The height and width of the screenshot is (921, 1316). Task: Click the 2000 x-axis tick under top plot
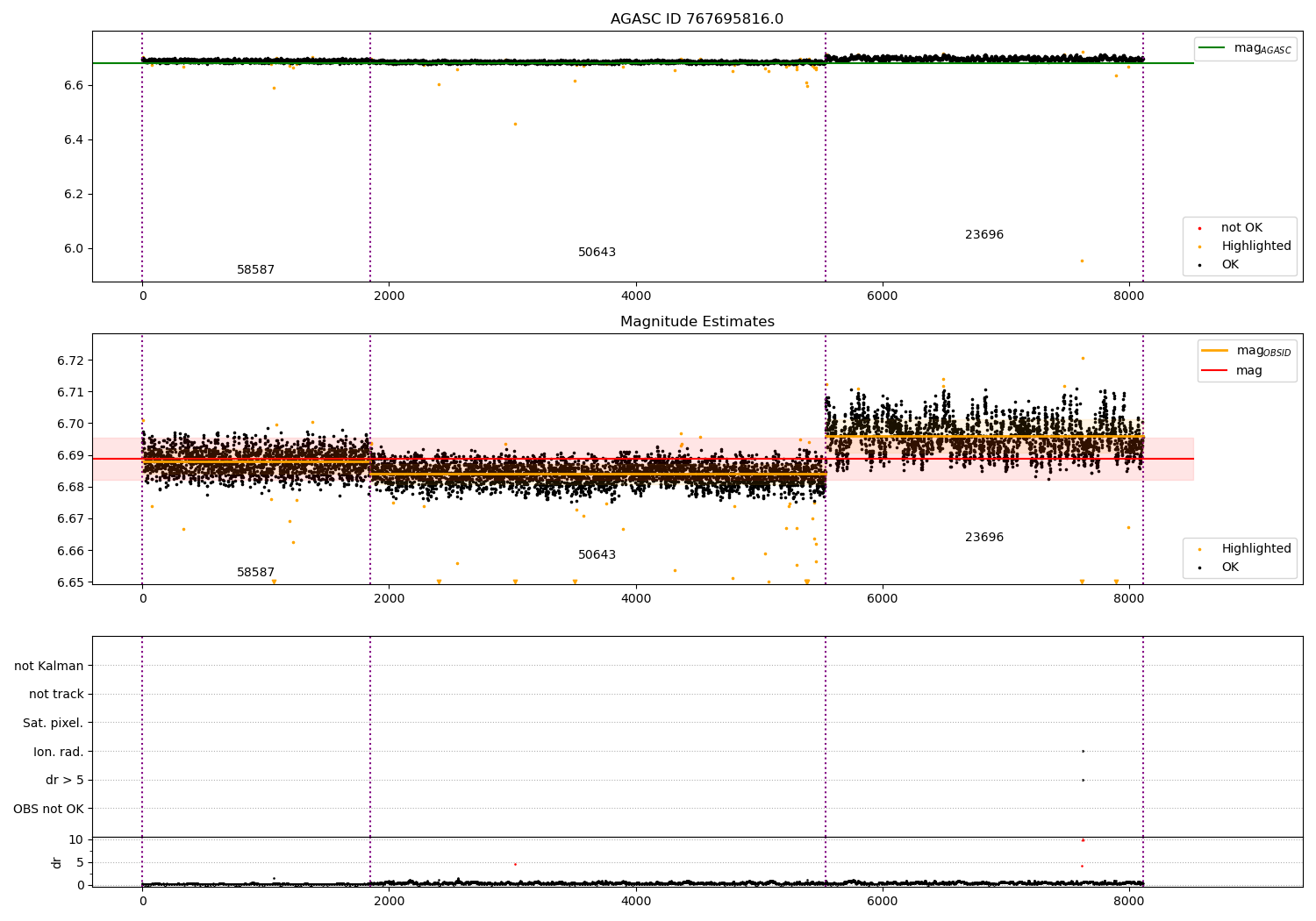[x=389, y=296]
